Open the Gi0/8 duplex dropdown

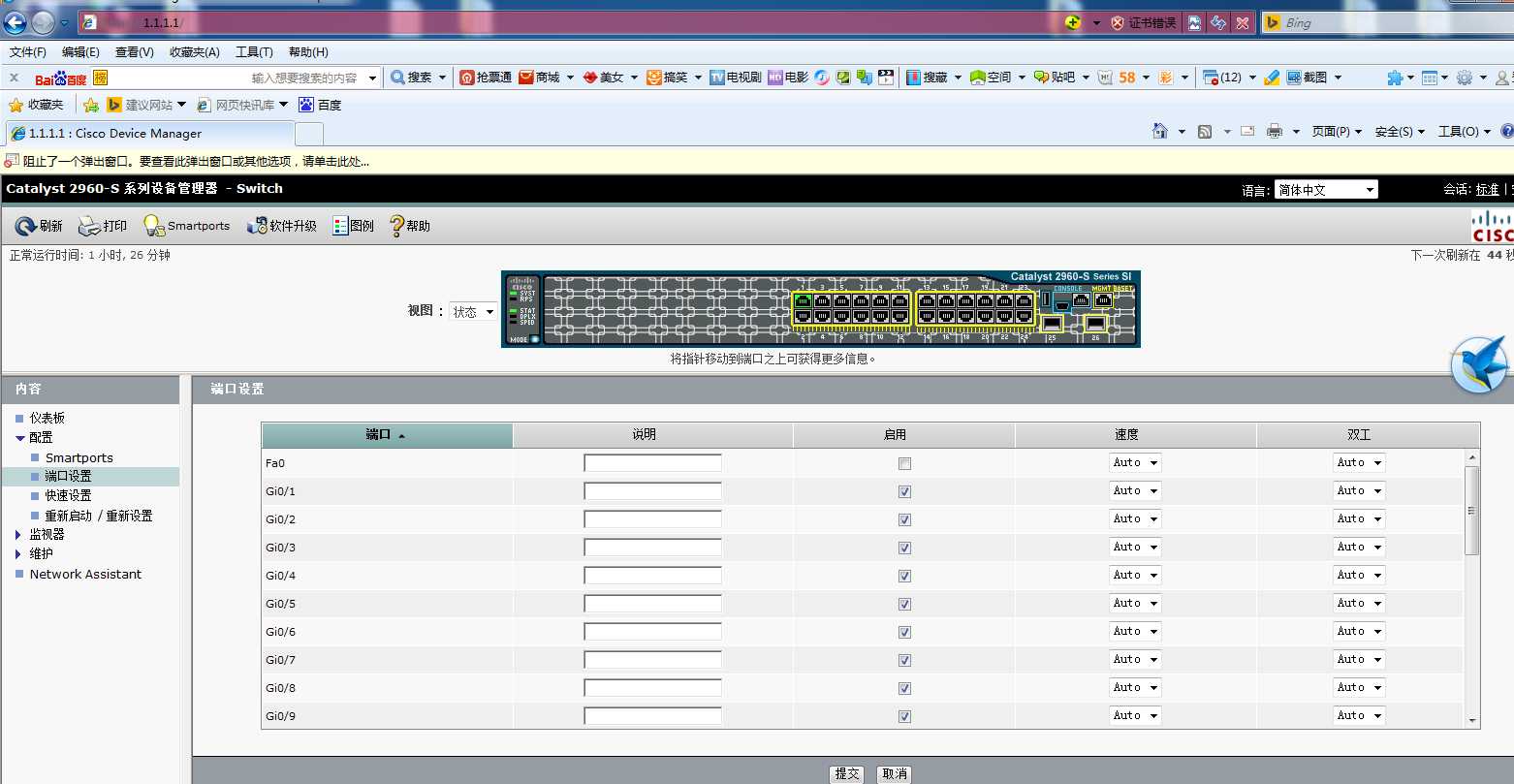[x=1359, y=688]
